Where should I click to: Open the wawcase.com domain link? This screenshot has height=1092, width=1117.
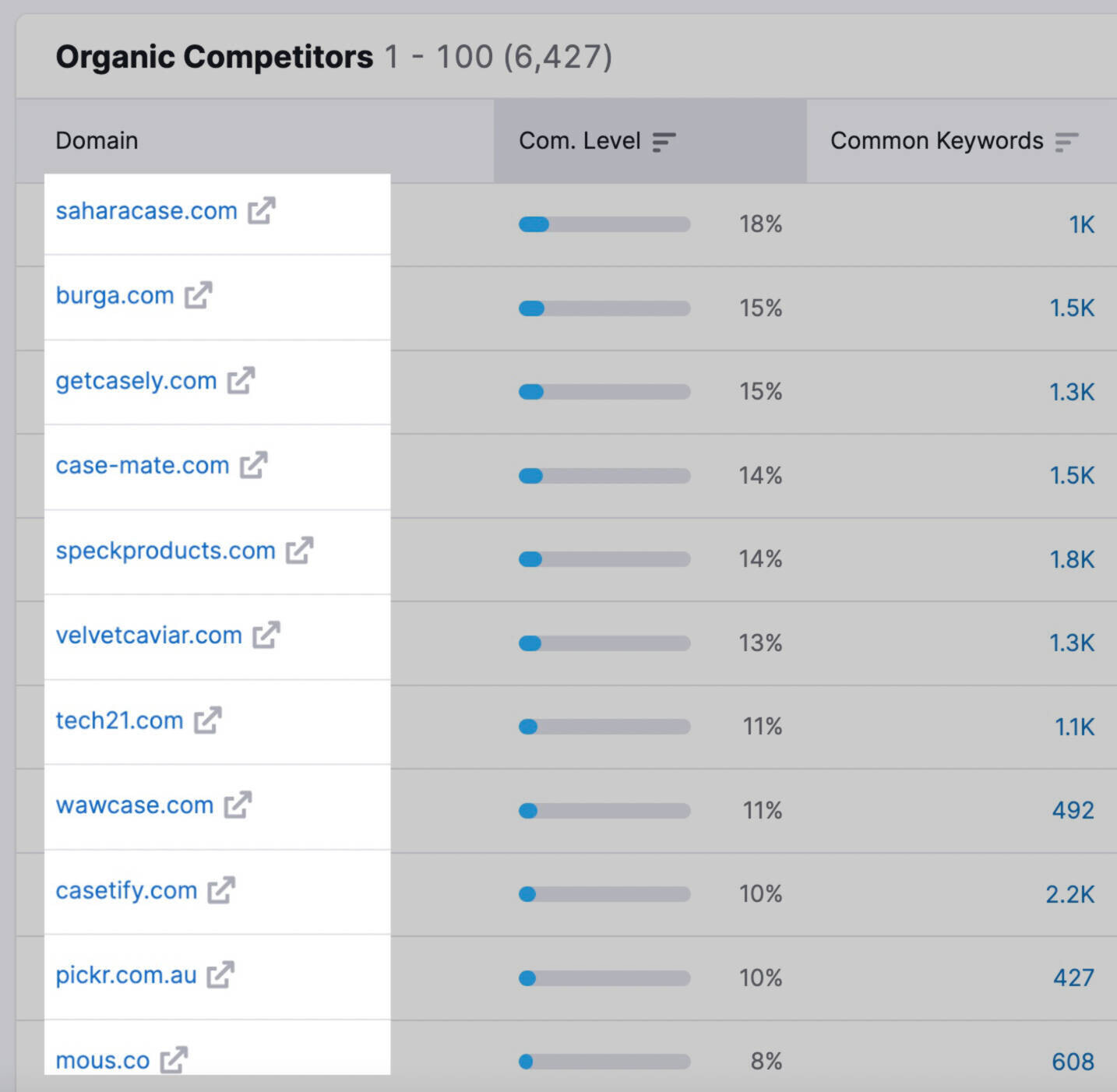pyautogui.click(x=134, y=805)
